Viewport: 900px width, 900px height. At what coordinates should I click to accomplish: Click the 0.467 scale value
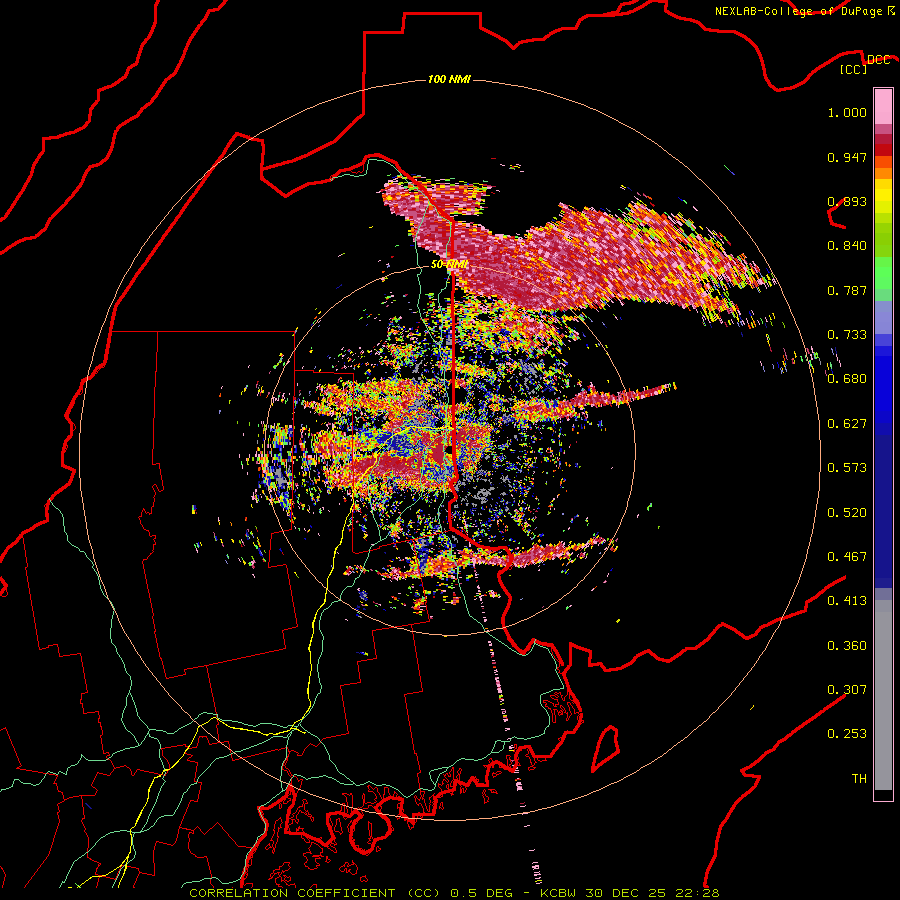847,557
